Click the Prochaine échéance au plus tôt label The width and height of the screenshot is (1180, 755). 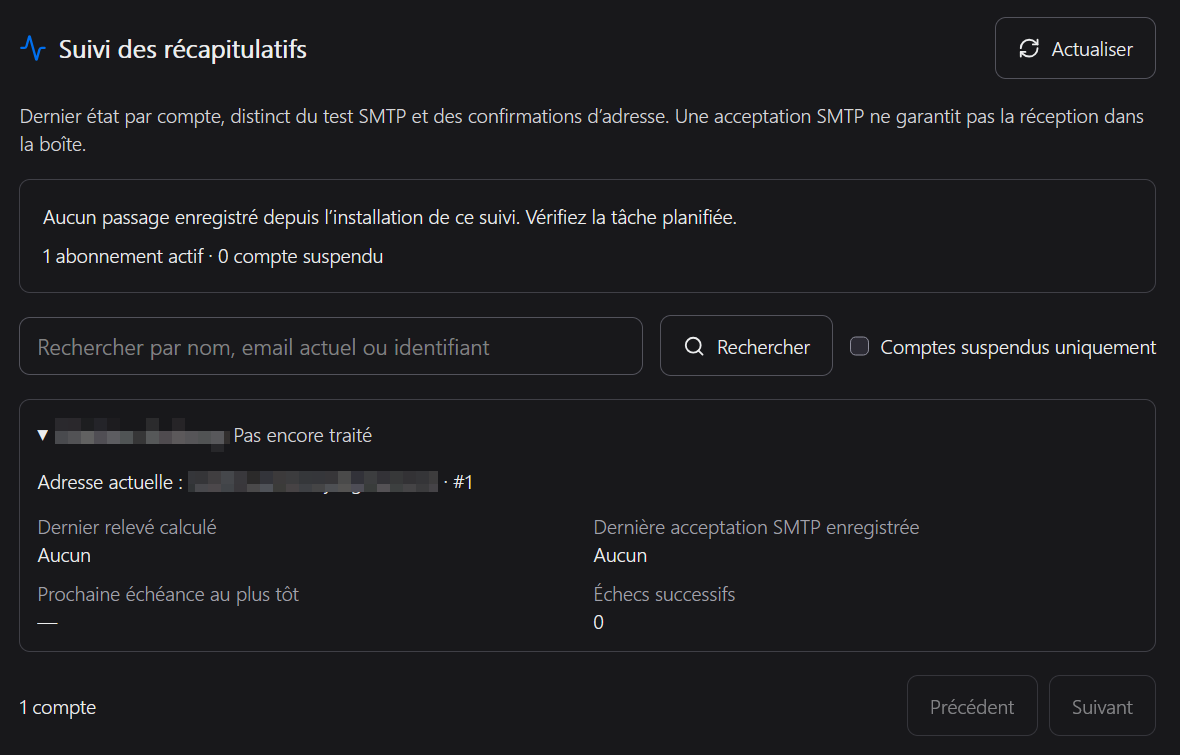pos(168,594)
